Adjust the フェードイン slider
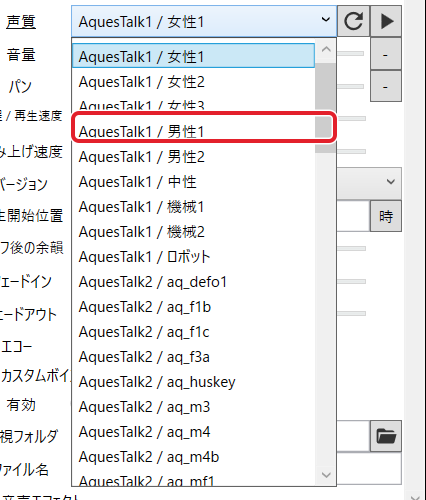The width and height of the screenshot is (426, 500). coord(351,281)
